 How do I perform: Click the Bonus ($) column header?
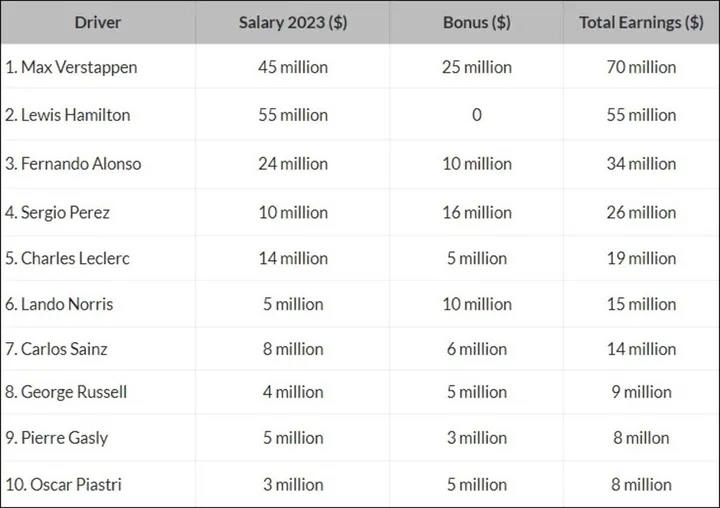click(477, 23)
